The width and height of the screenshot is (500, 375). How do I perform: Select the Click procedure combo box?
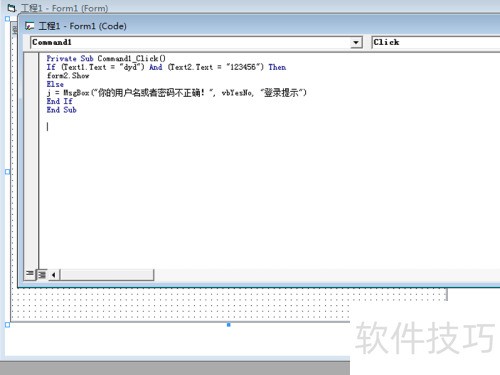pyautogui.click(x=436, y=42)
